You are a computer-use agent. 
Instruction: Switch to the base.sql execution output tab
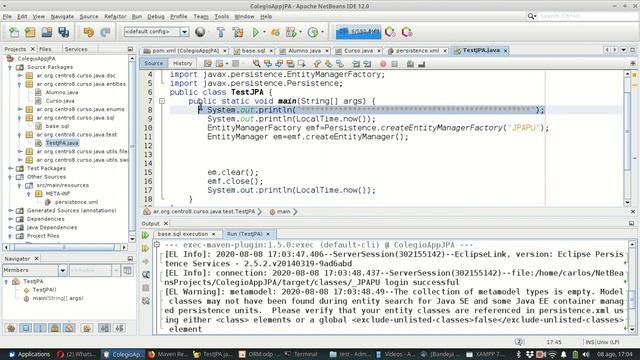click(x=182, y=234)
